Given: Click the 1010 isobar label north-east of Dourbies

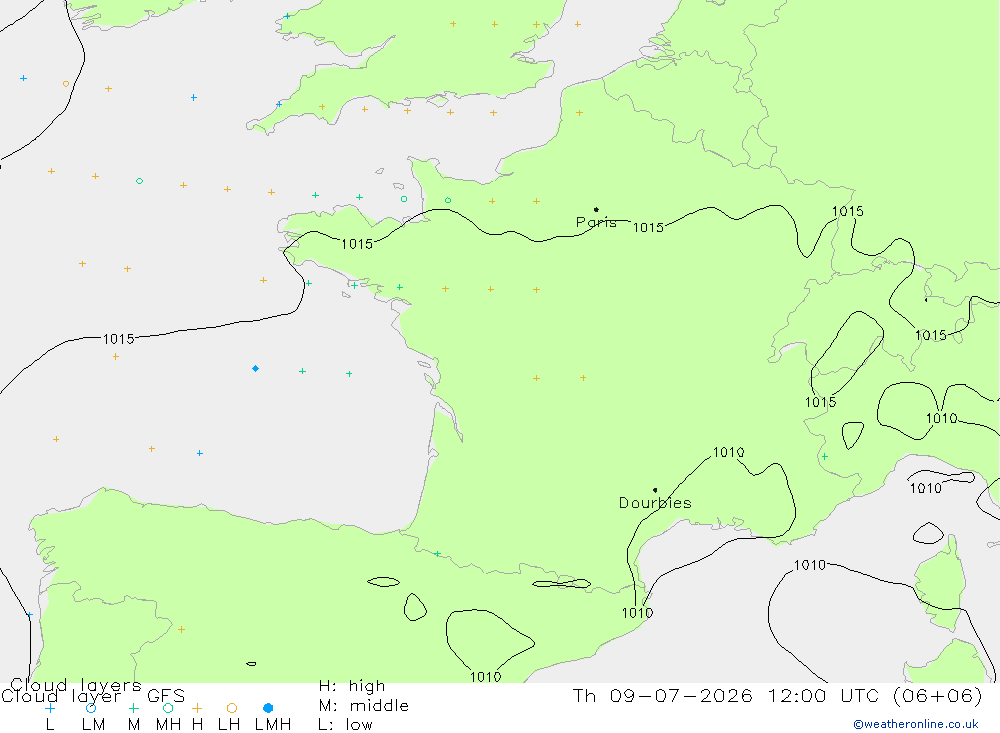Looking at the screenshot, I should pos(728,452).
